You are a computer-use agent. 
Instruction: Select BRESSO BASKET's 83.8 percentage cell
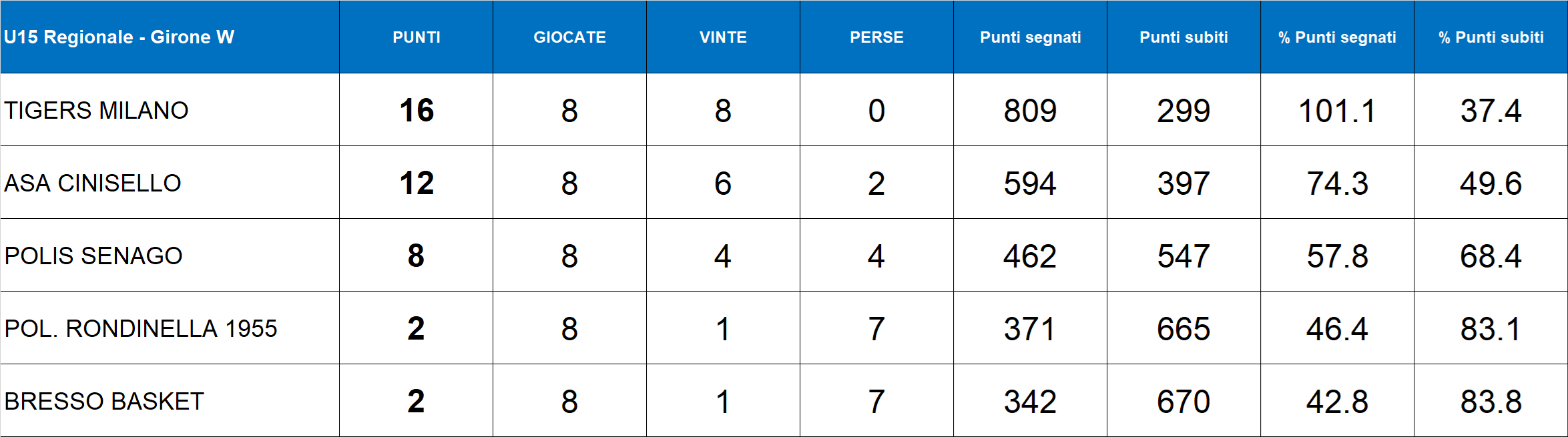tap(1491, 401)
